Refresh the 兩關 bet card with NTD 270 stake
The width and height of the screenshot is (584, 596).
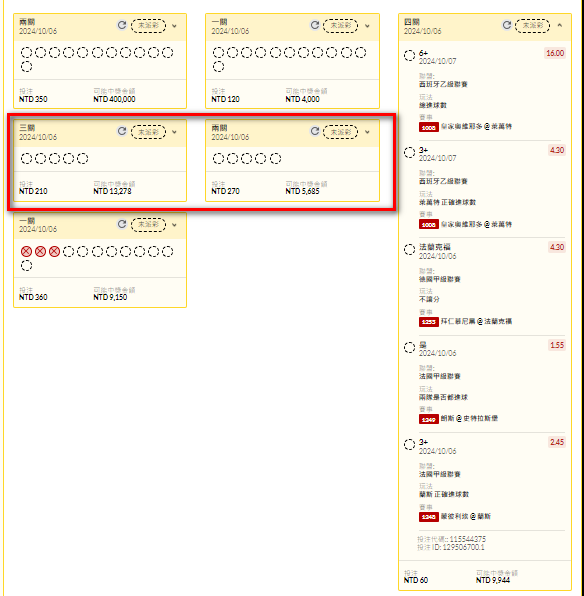314,132
